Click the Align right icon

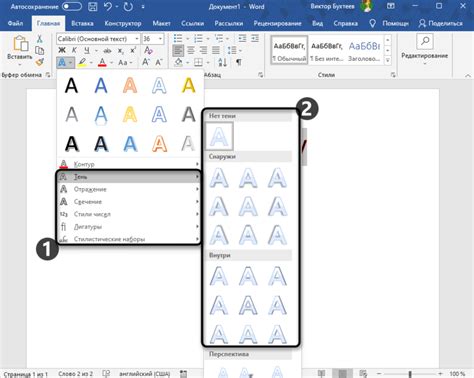203,50
